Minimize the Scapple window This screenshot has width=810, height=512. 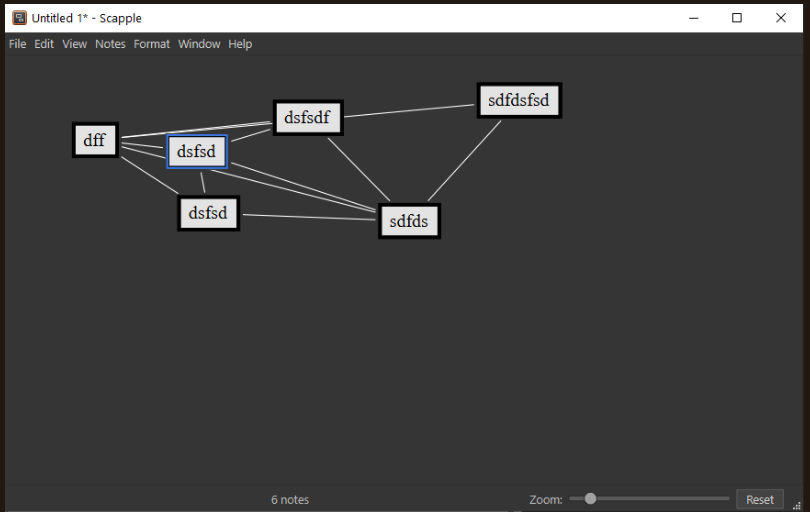tap(694, 18)
